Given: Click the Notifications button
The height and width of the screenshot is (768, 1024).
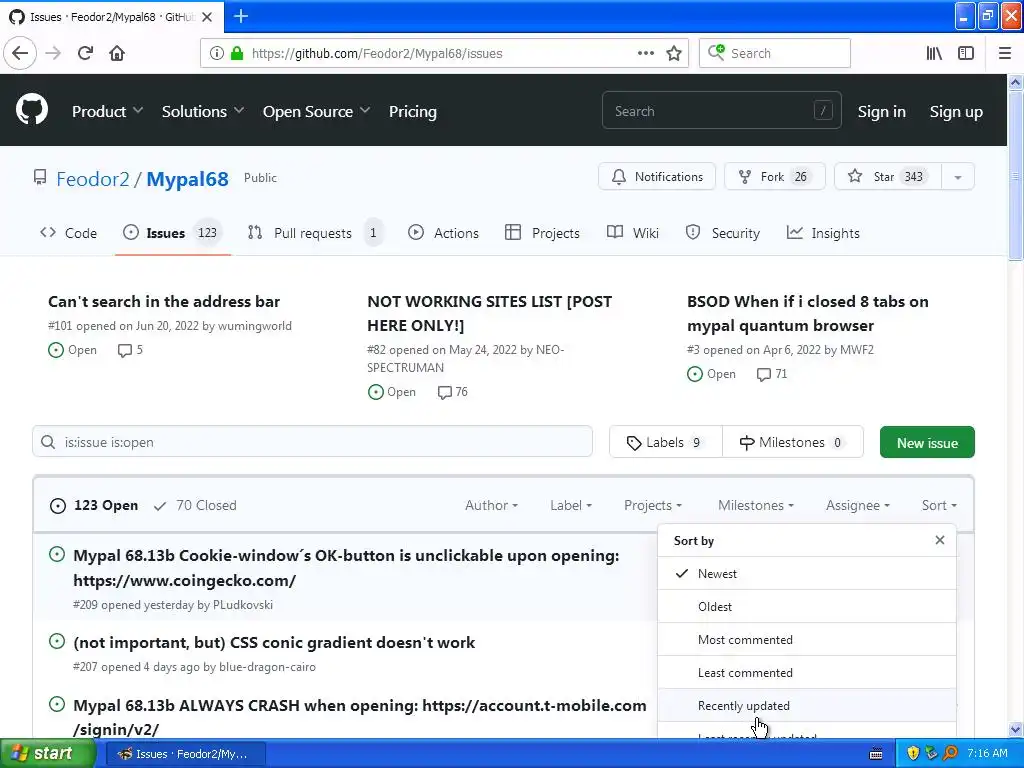Looking at the screenshot, I should click(657, 177).
